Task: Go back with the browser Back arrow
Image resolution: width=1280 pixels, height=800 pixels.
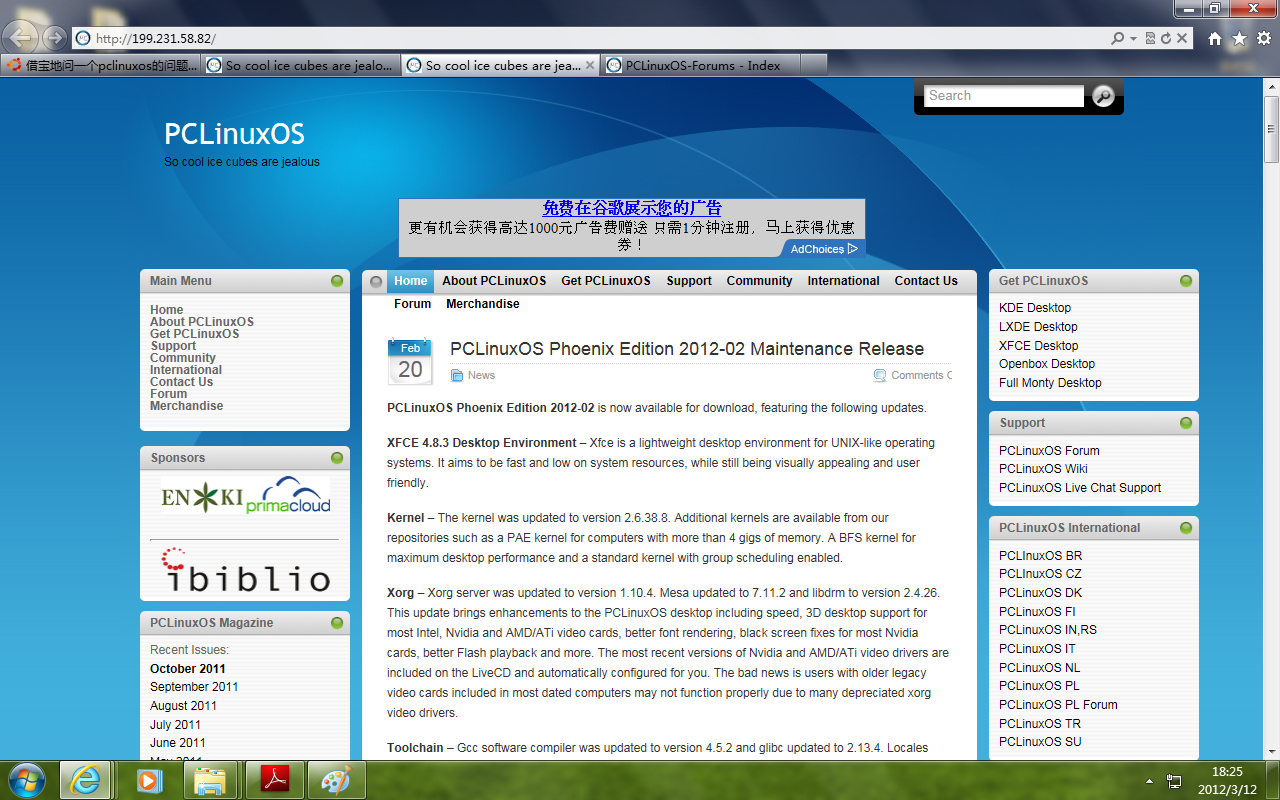Action: [22, 38]
